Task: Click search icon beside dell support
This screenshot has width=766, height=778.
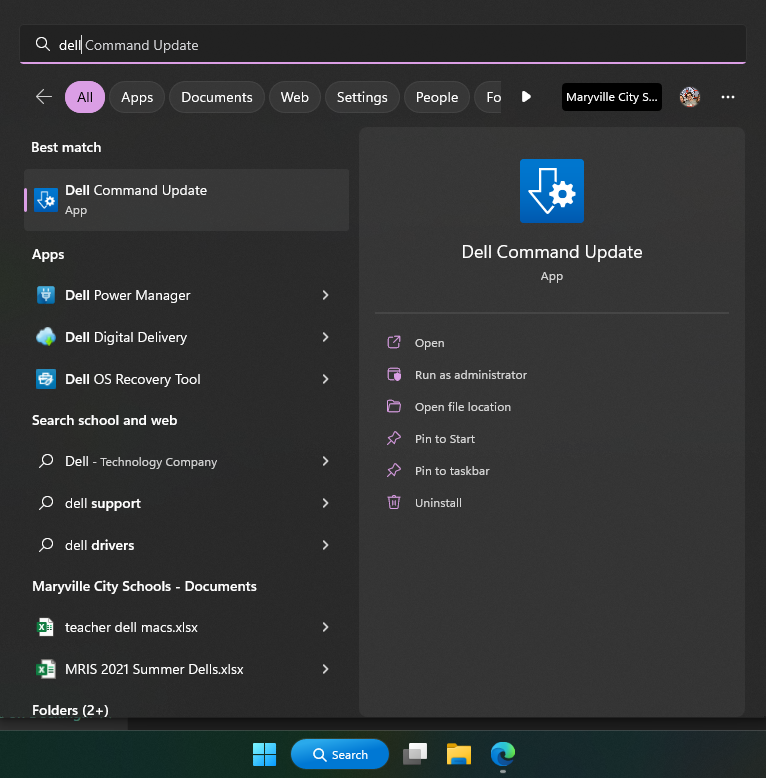Action: [x=46, y=503]
